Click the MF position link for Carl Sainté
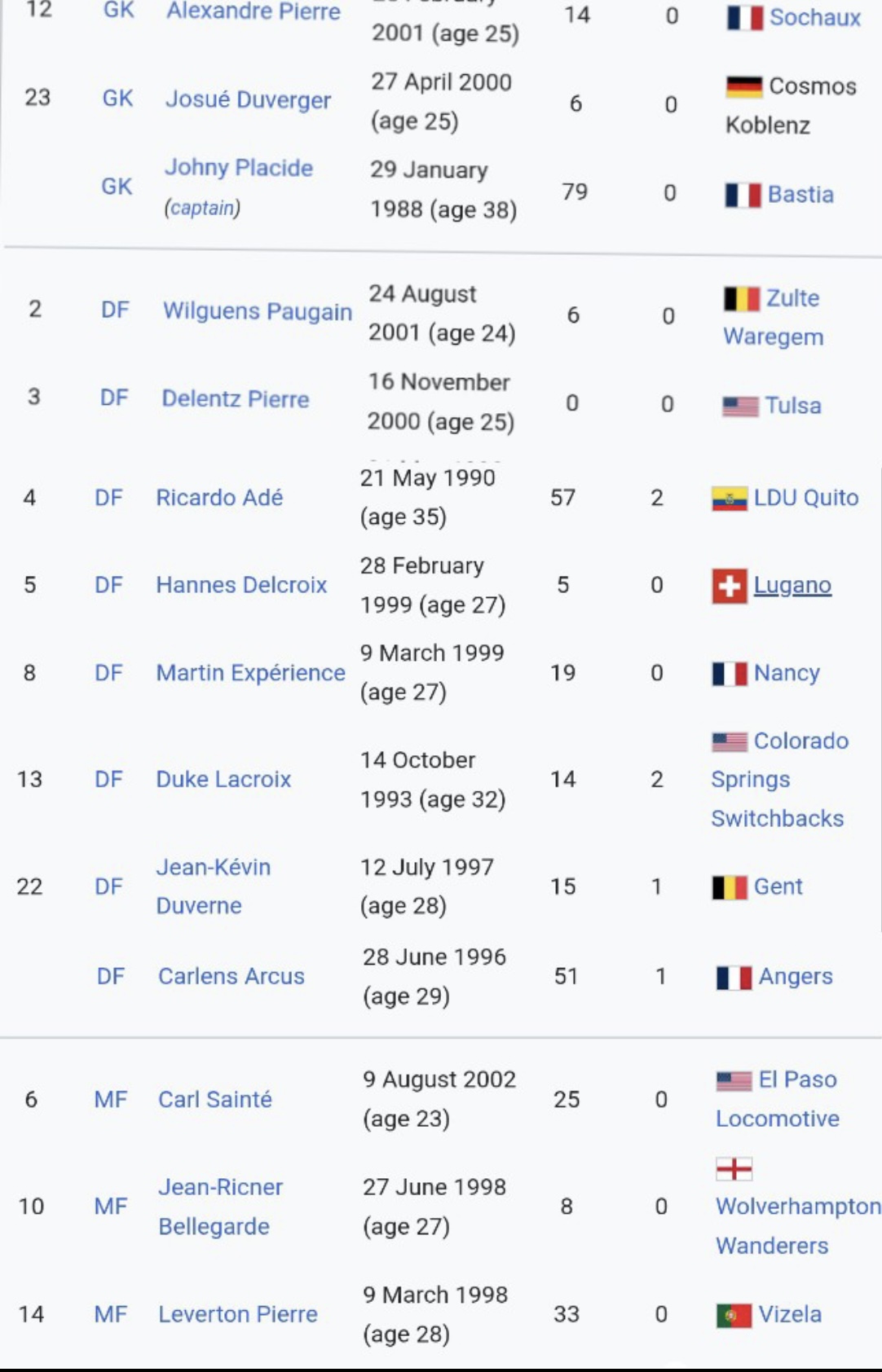Image resolution: width=882 pixels, height=1372 pixels. pyautogui.click(x=111, y=1100)
